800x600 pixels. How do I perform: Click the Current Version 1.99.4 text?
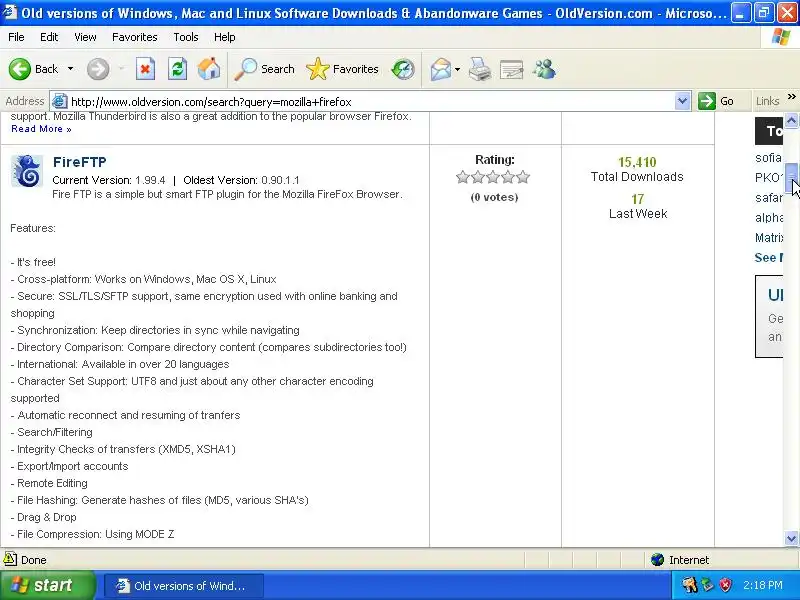click(x=109, y=180)
